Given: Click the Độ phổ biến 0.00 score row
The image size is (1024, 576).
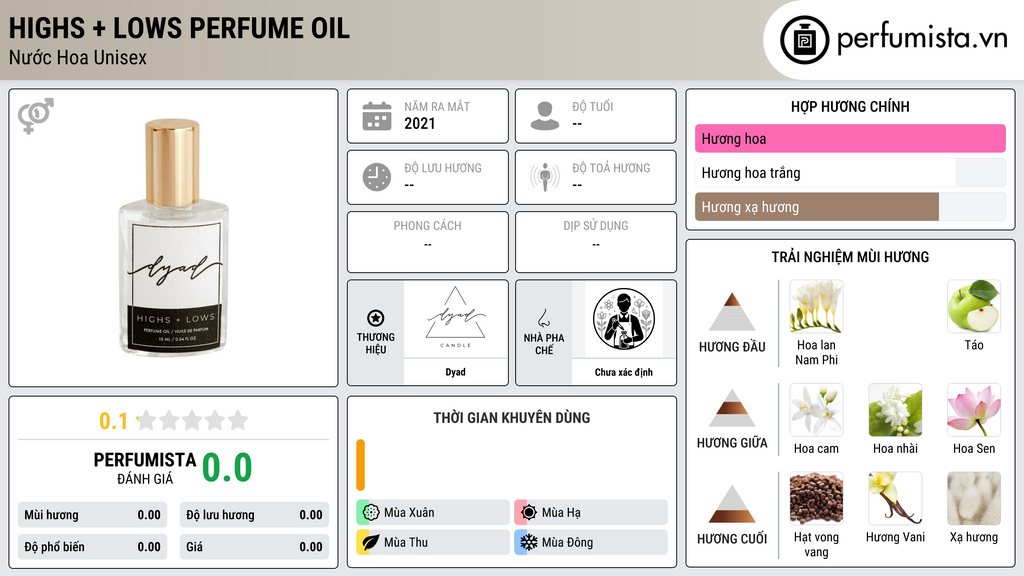Looking at the screenshot, I should pyautogui.click(x=92, y=547).
